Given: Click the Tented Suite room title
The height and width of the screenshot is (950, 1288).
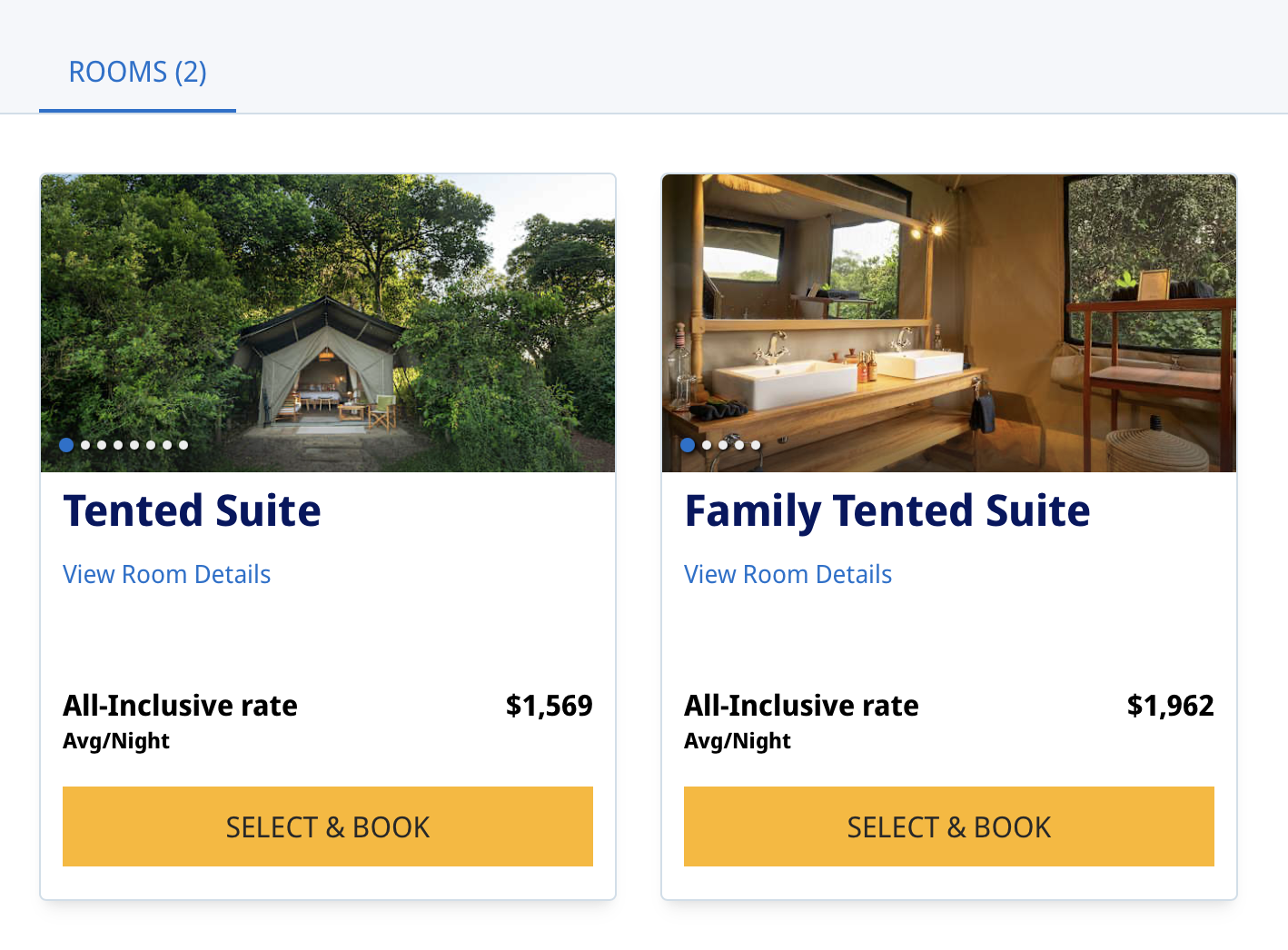Looking at the screenshot, I should pos(193,511).
